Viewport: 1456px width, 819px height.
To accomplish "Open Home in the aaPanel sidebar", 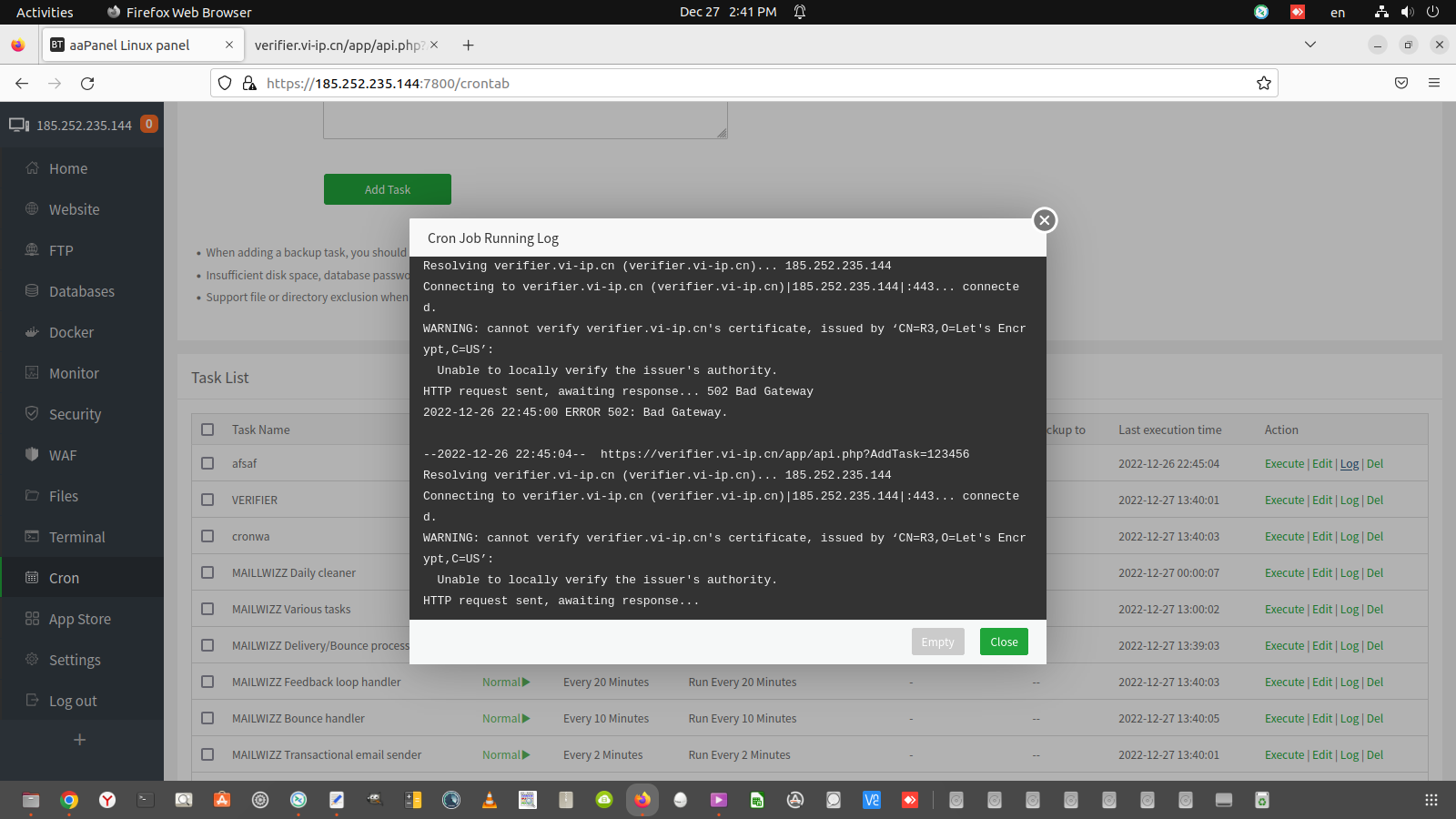I will 68,168.
